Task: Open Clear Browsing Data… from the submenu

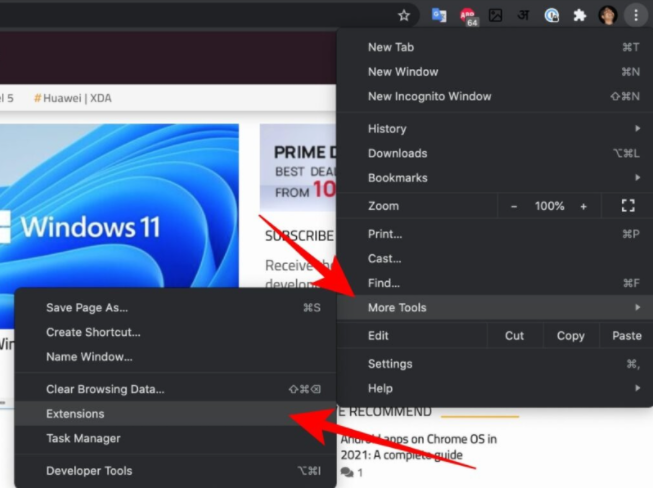Action: 175,389
